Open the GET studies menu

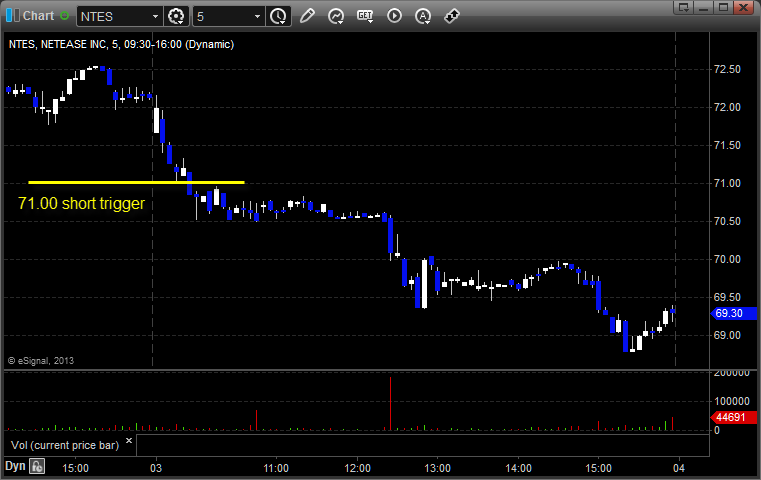[x=365, y=16]
